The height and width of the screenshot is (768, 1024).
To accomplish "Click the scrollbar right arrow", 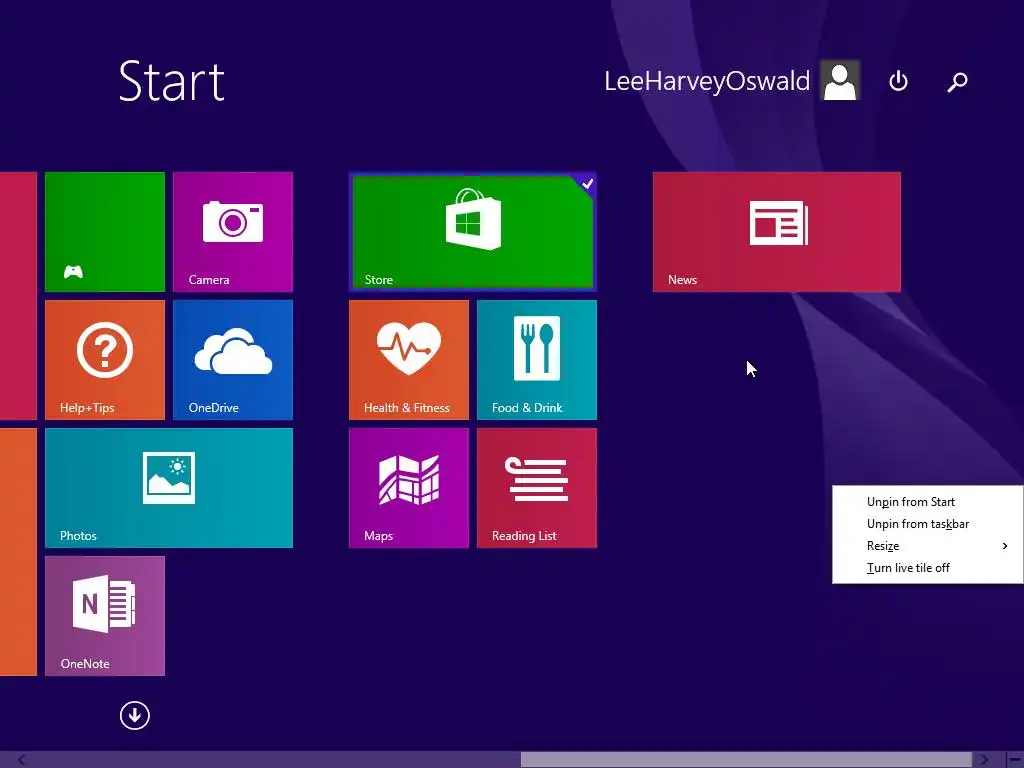I will [984, 760].
